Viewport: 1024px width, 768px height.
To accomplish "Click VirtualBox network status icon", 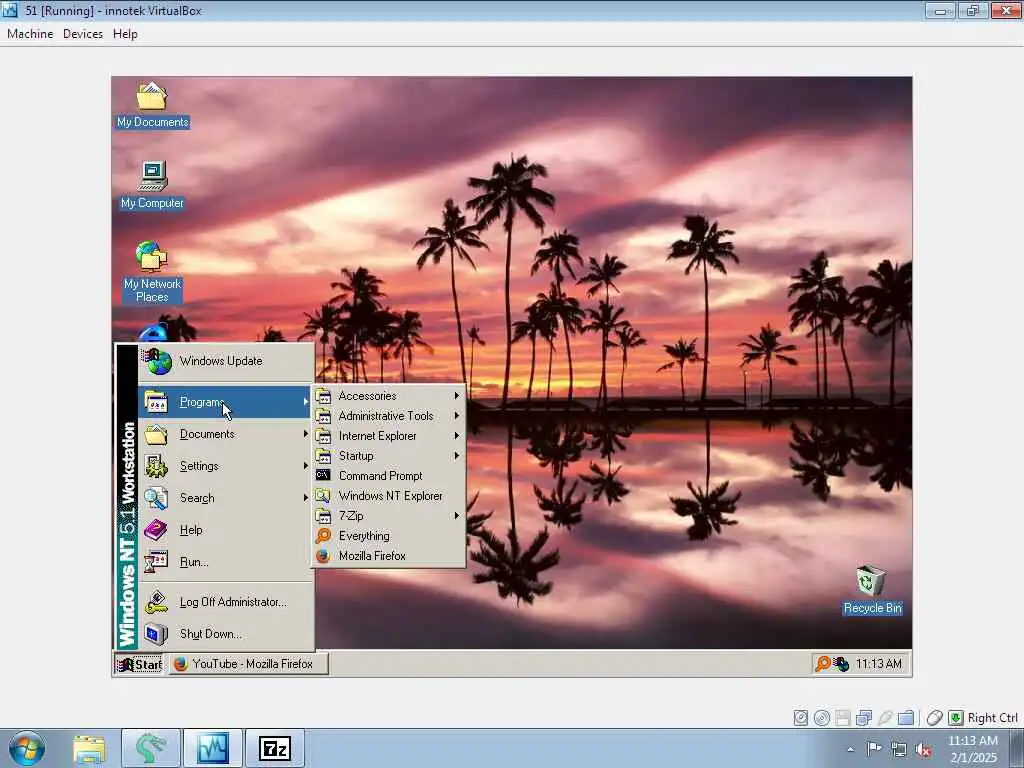I will [x=863, y=718].
